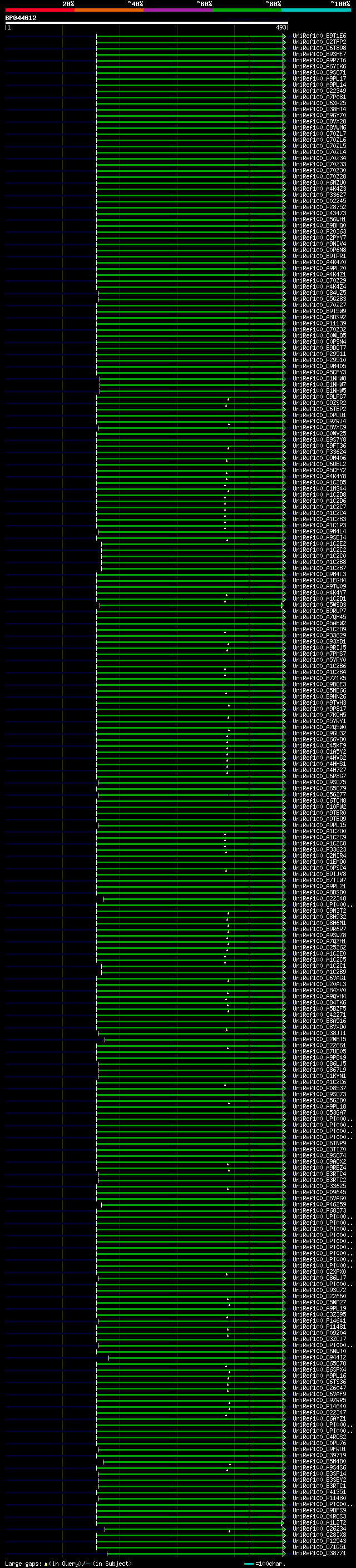Select the UniRef100_Q9SQ71 label
Image resolution: width=356 pixels, height=1568 pixels.
[319, 72]
